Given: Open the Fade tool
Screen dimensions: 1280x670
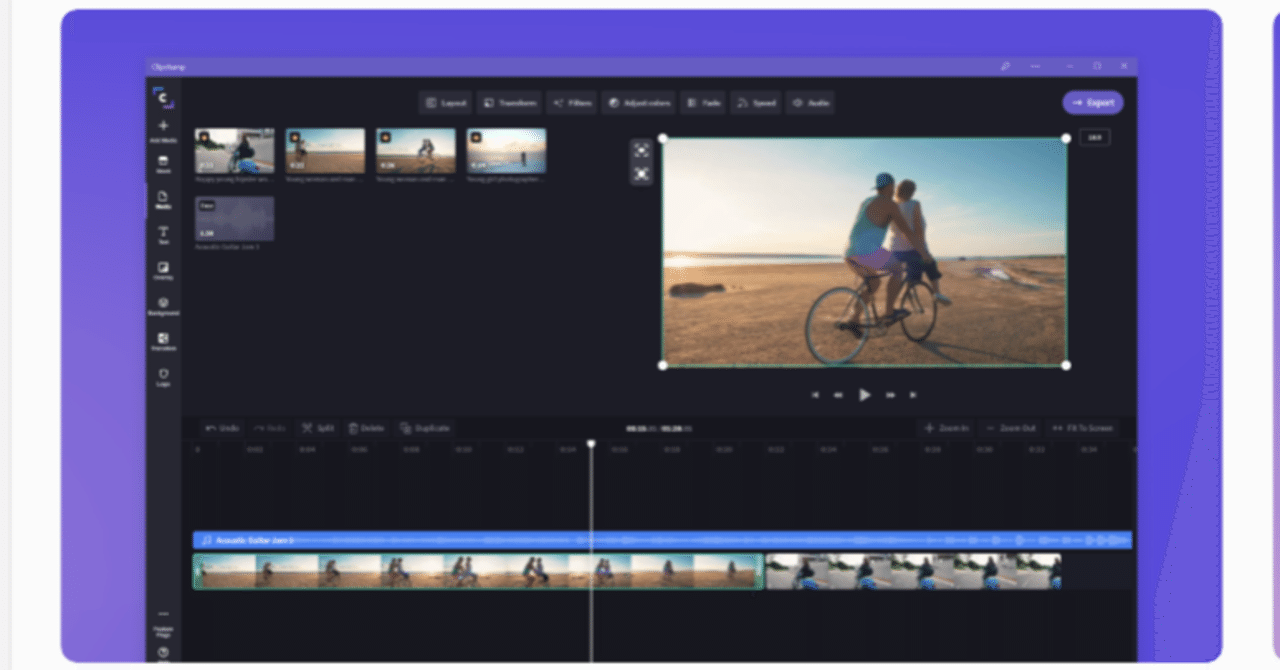Looking at the screenshot, I should 704,103.
